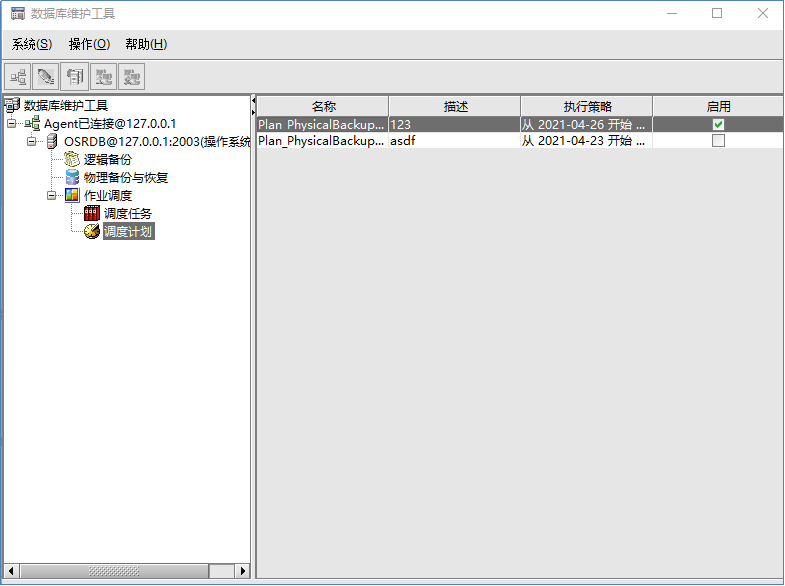The height and width of the screenshot is (586, 785).
Task: Open the 系统(S) menu
Action: [32, 45]
